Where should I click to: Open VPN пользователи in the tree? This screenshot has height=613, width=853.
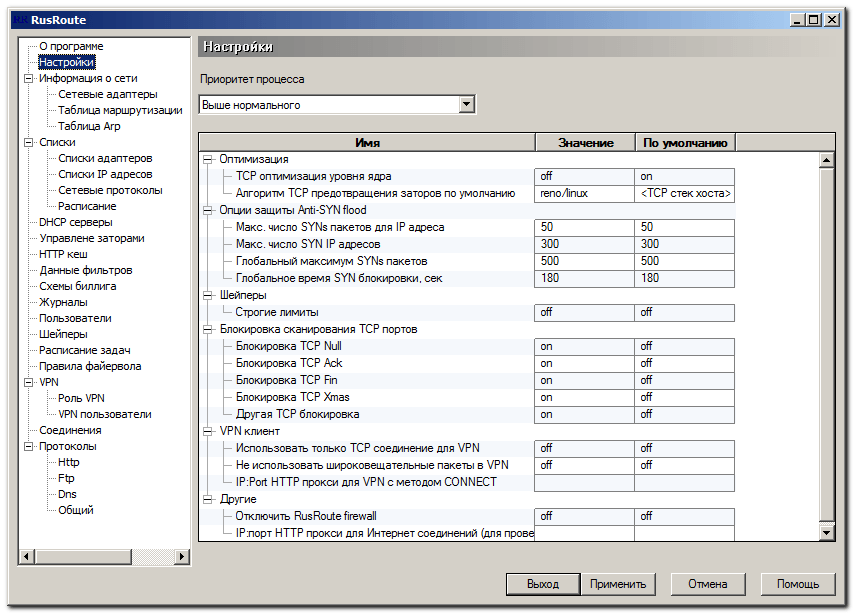pos(105,414)
